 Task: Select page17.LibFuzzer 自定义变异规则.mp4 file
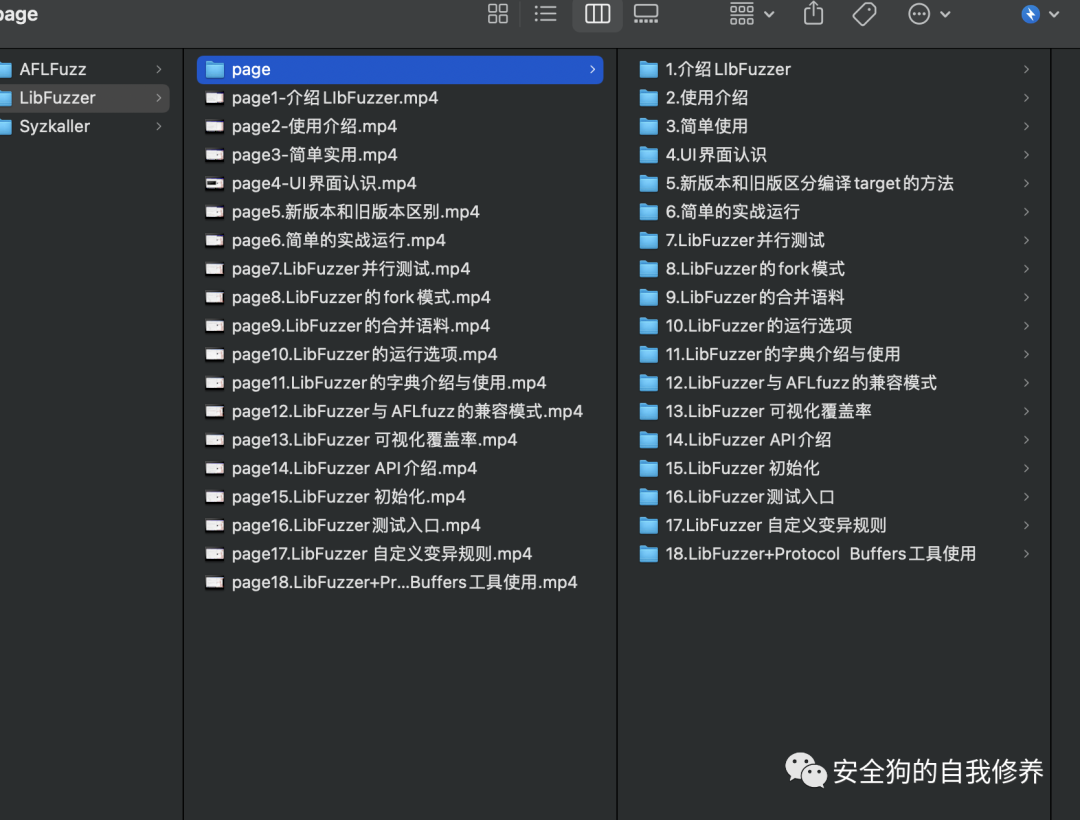(x=400, y=554)
